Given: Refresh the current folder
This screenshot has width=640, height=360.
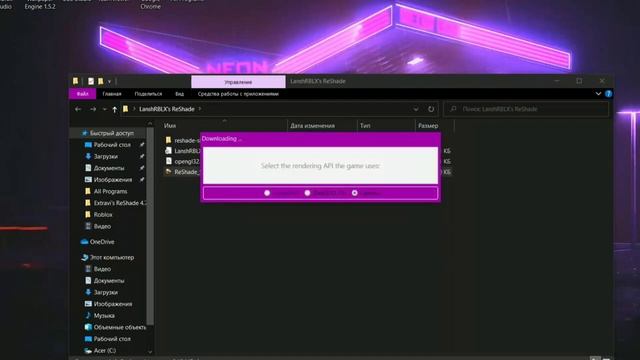Looking at the screenshot, I should (431, 109).
